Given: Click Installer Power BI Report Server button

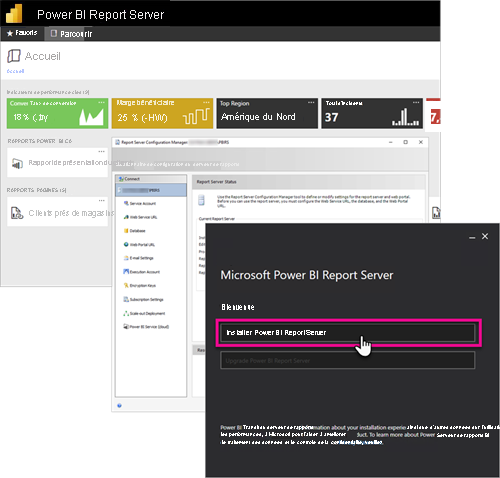Looking at the screenshot, I should (x=348, y=333).
